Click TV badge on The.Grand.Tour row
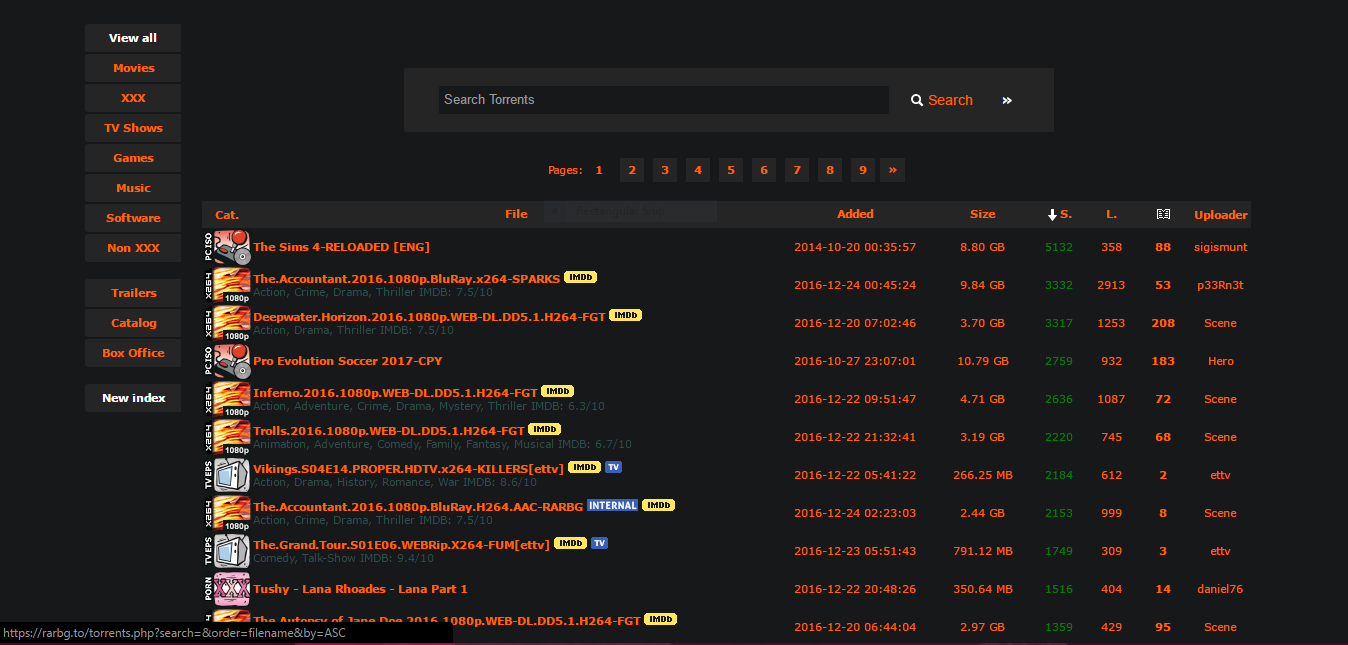 (x=599, y=543)
